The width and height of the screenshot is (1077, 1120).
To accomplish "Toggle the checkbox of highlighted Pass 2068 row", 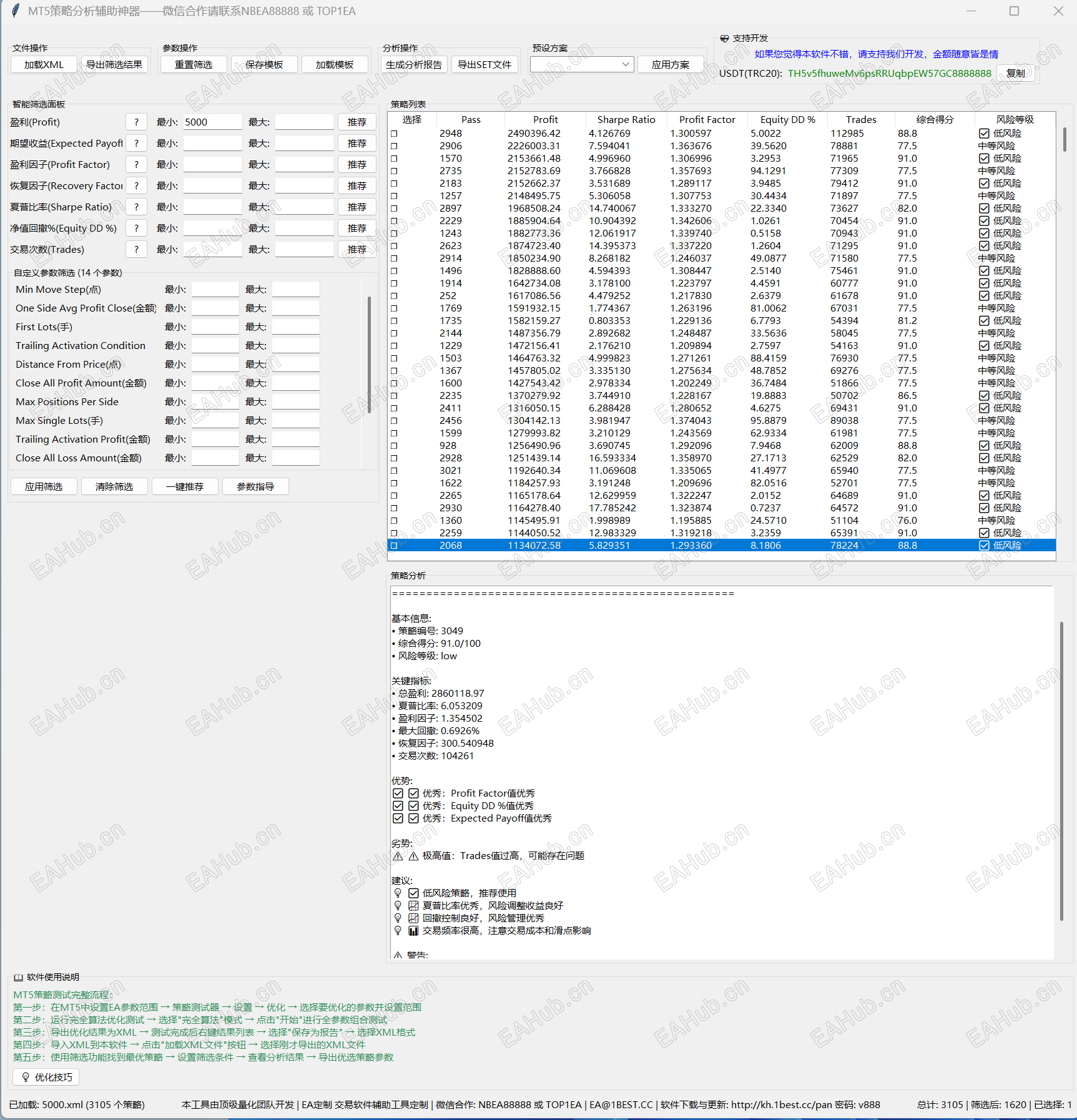I will click(394, 546).
